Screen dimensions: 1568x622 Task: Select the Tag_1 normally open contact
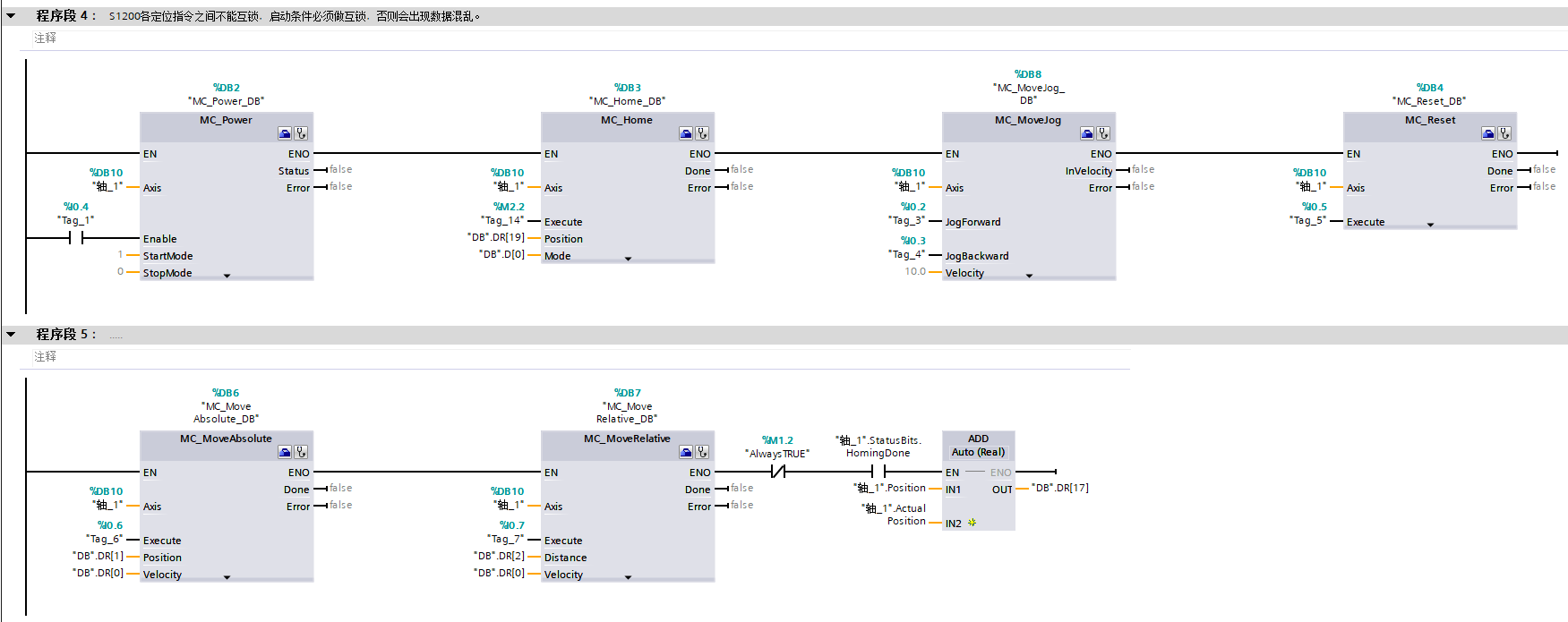76,238
